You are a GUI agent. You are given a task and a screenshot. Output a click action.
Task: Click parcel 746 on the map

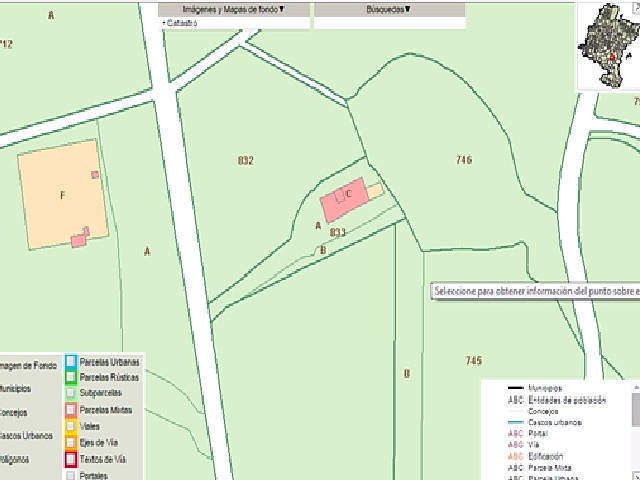463,160
